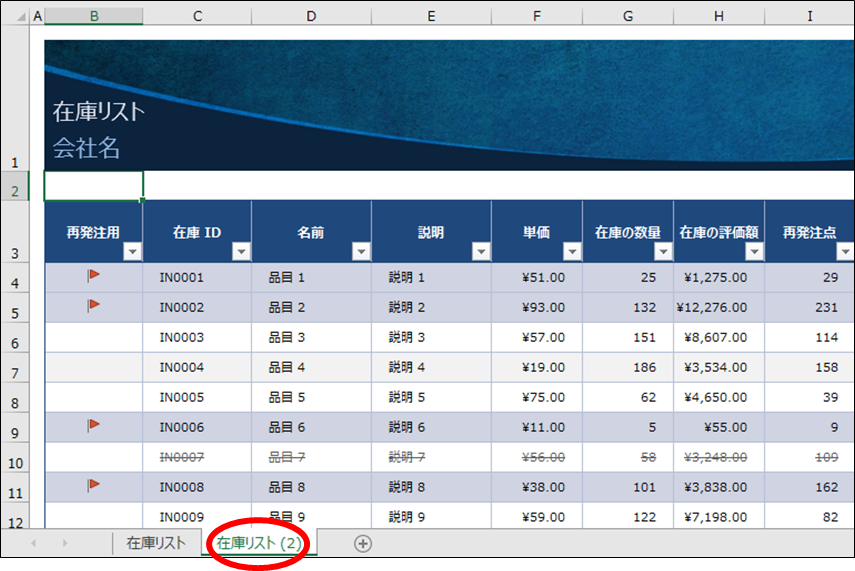The height and width of the screenshot is (571, 855).
Task: Click the reorder flag icon for IN0006
Action: pyautogui.click(x=93, y=425)
